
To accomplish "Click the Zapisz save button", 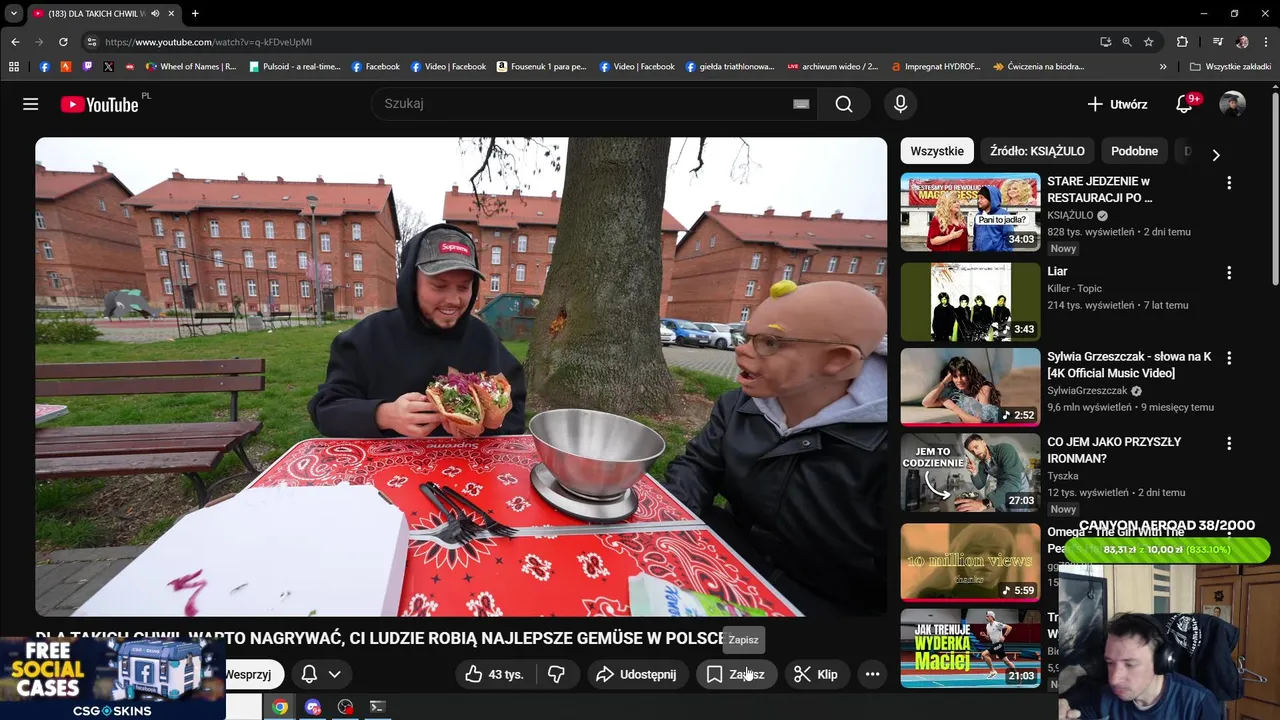I will point(735,674).
